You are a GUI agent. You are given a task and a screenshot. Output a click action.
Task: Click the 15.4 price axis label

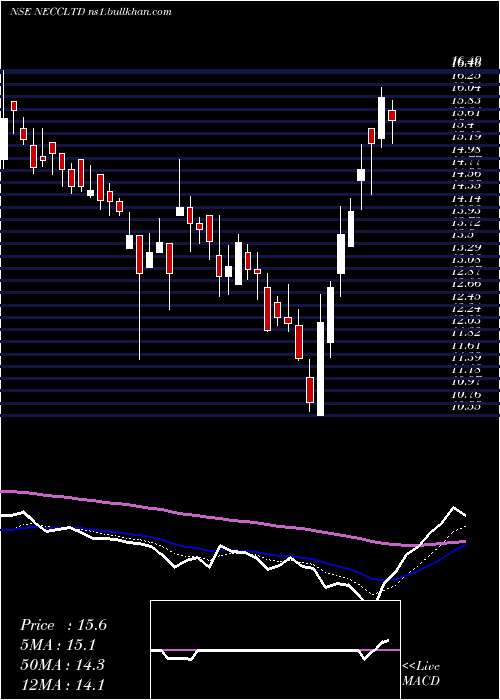pos(463,125)
